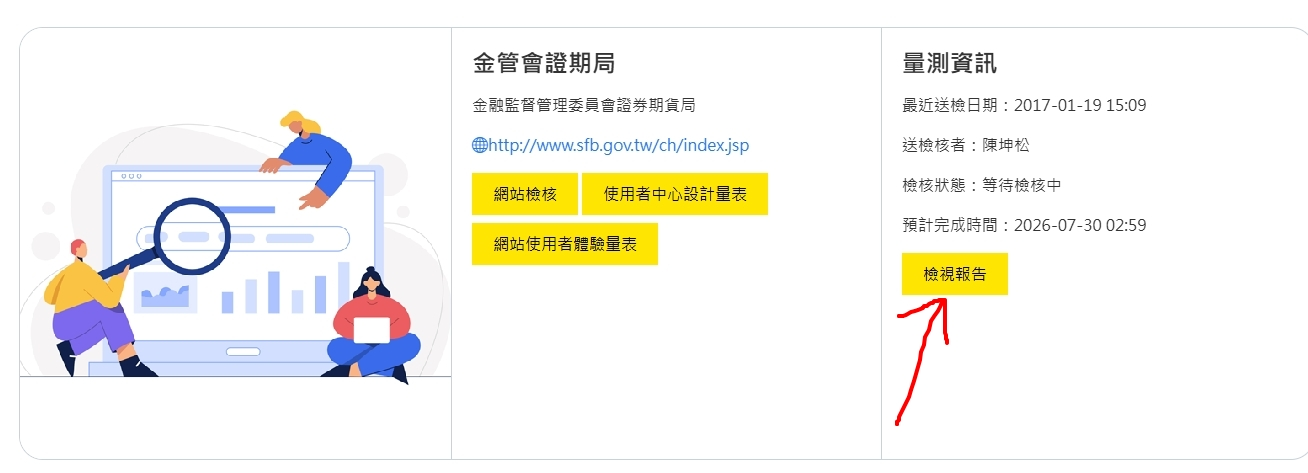Open the www.sfb.gov.tw website link
The height and width of the screenshot is (473, 1308).
click(618, 145)
